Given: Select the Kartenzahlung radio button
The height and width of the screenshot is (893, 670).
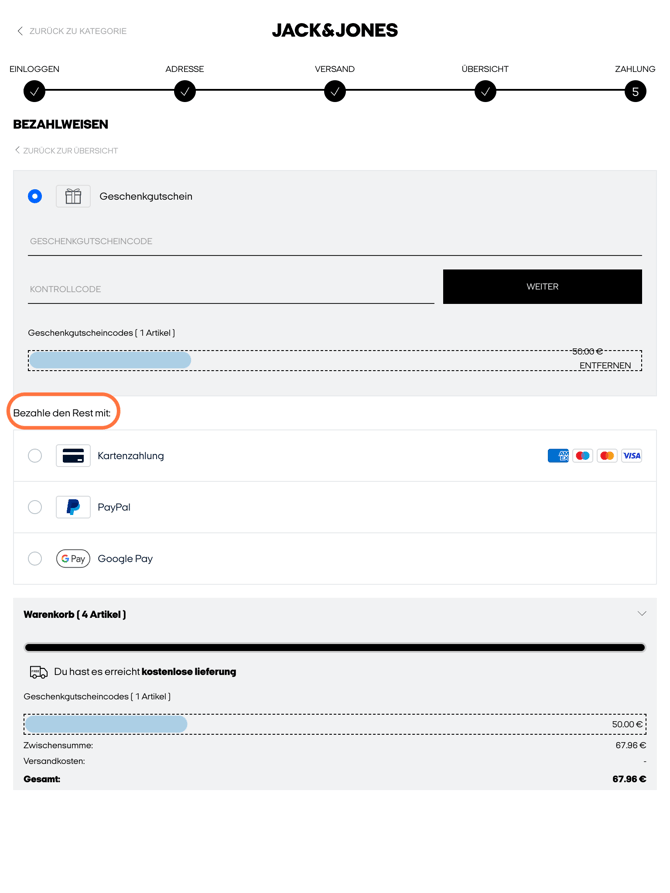Looking at the screenshot, I should [35, 456].
